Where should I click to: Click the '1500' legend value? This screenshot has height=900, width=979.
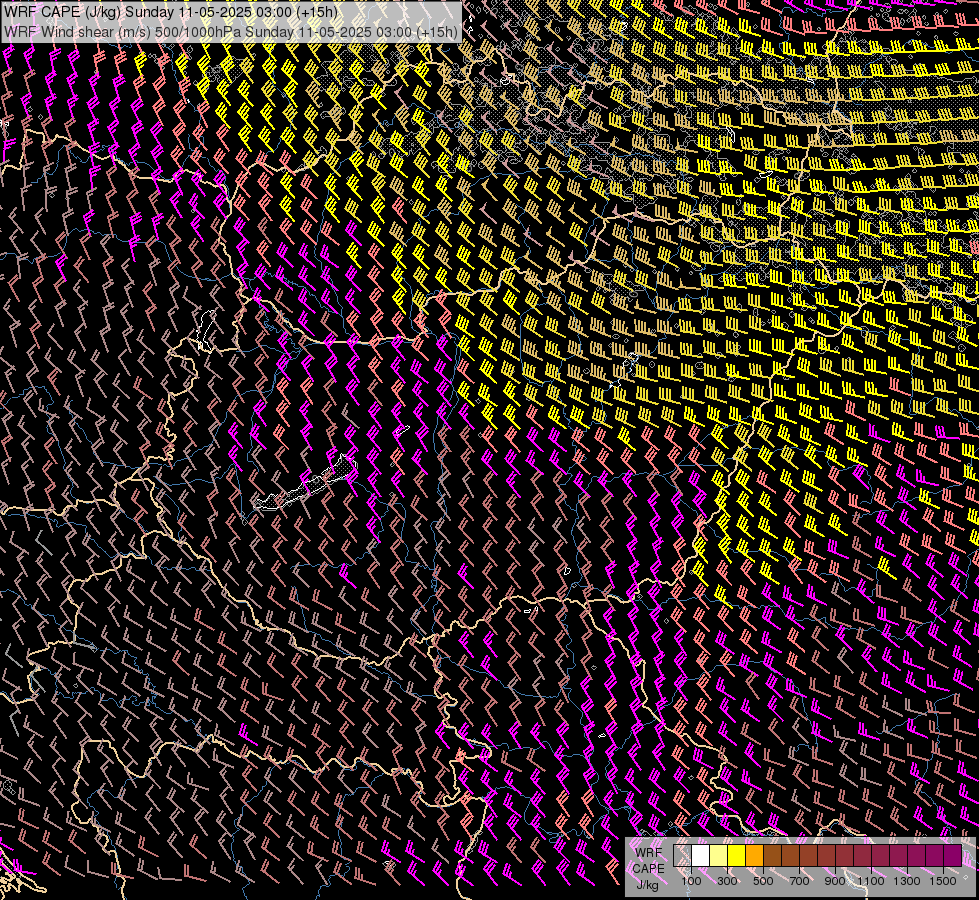point(943,881)
